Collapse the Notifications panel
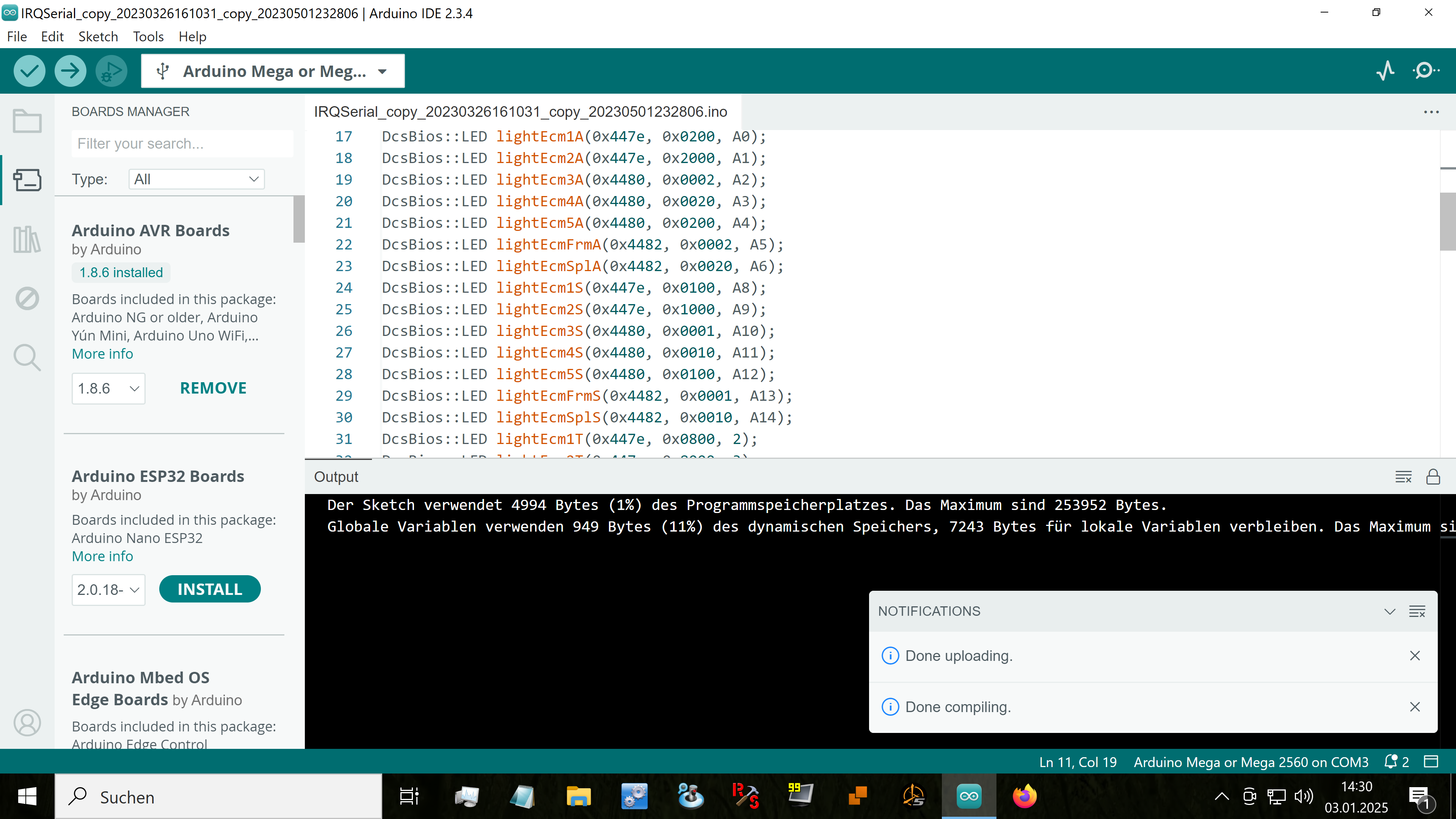Image resolution: width=1456 pixels, height=819 pixels. [x=1389, y=611]
